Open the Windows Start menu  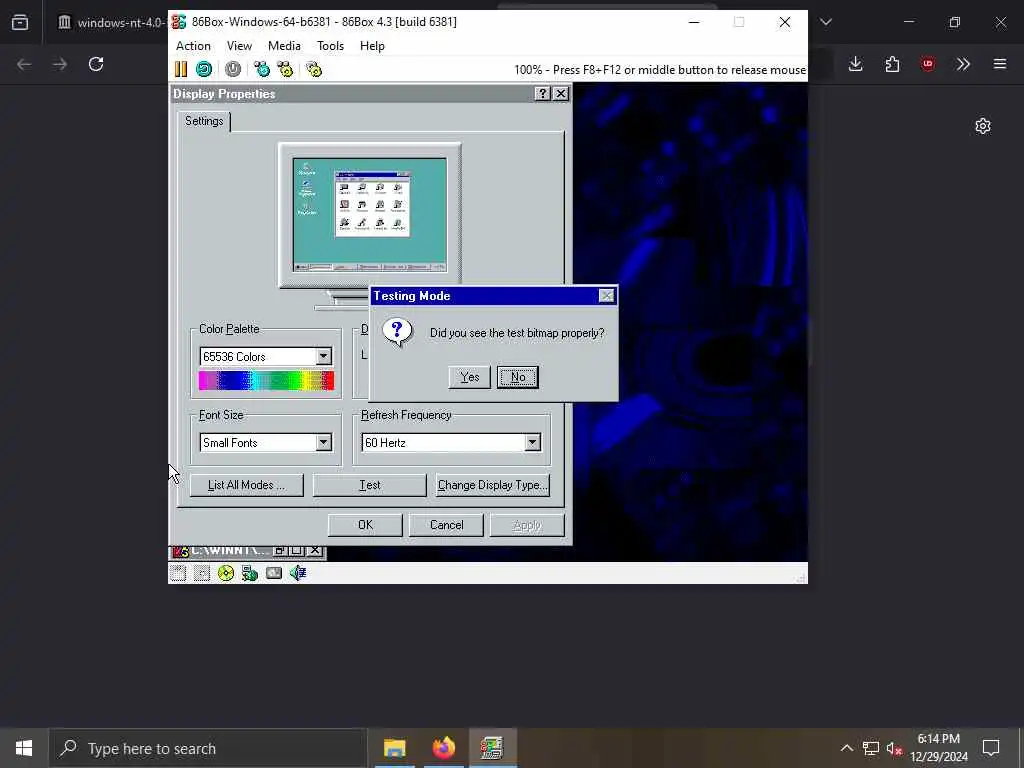(24, 748)
